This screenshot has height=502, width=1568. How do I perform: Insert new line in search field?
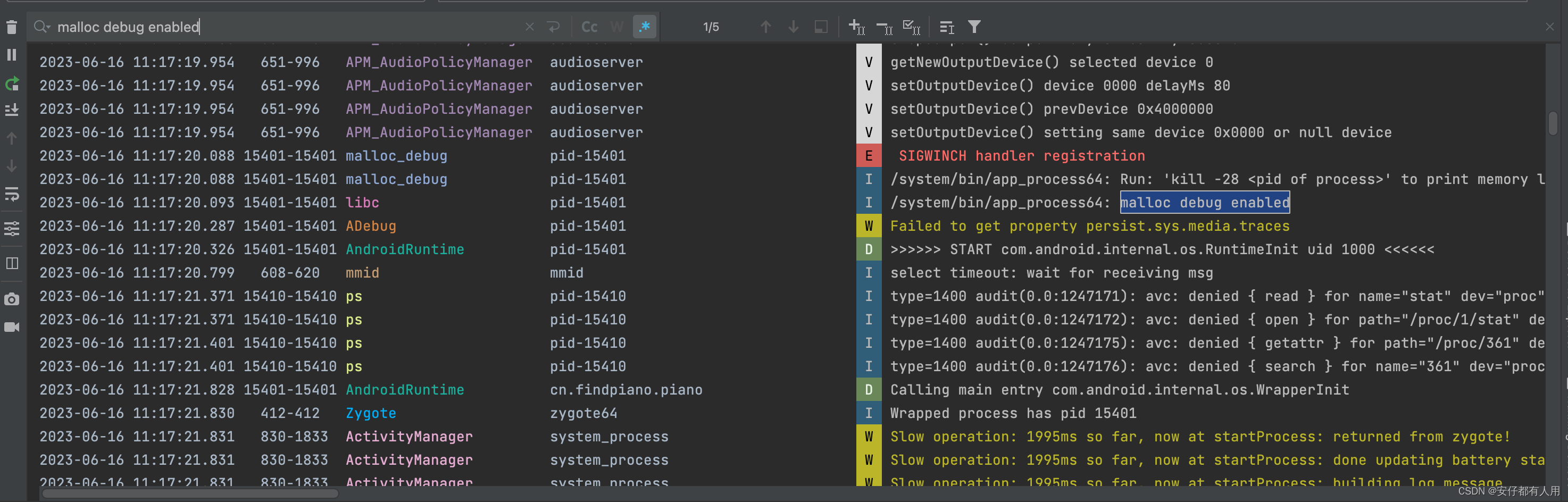pyautogui.click(x=553, y=27)
